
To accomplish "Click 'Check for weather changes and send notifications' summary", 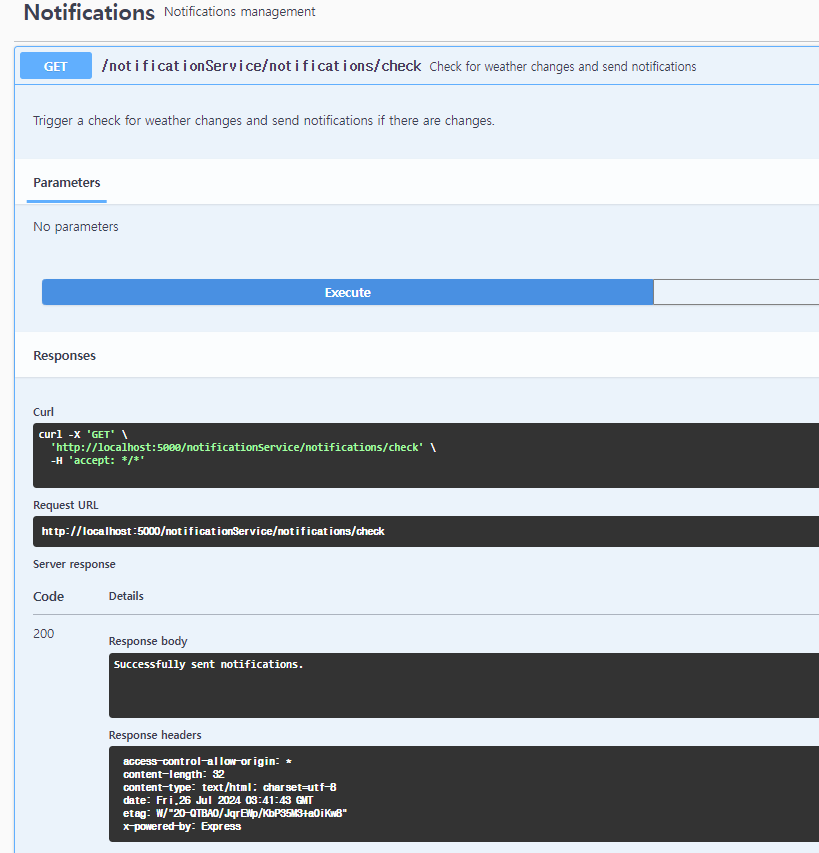I will click(563, 66).
